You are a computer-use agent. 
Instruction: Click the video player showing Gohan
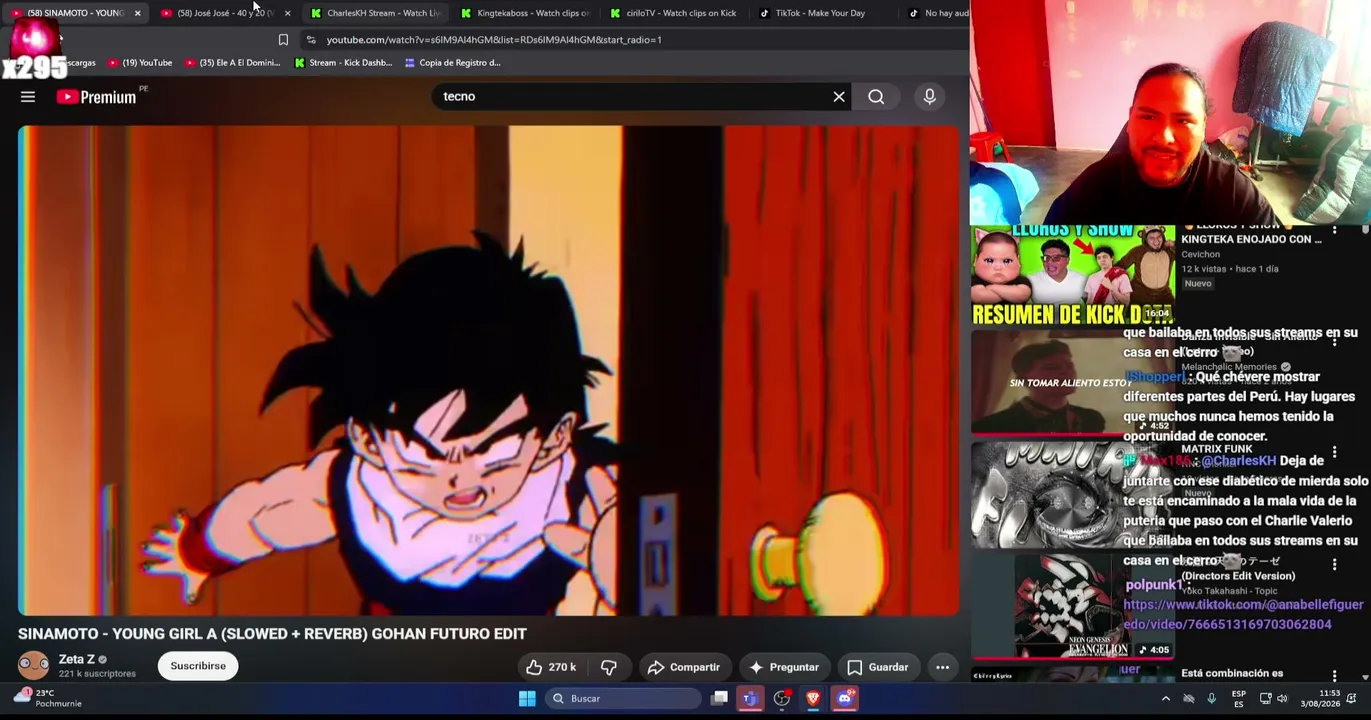pos(489,370)
